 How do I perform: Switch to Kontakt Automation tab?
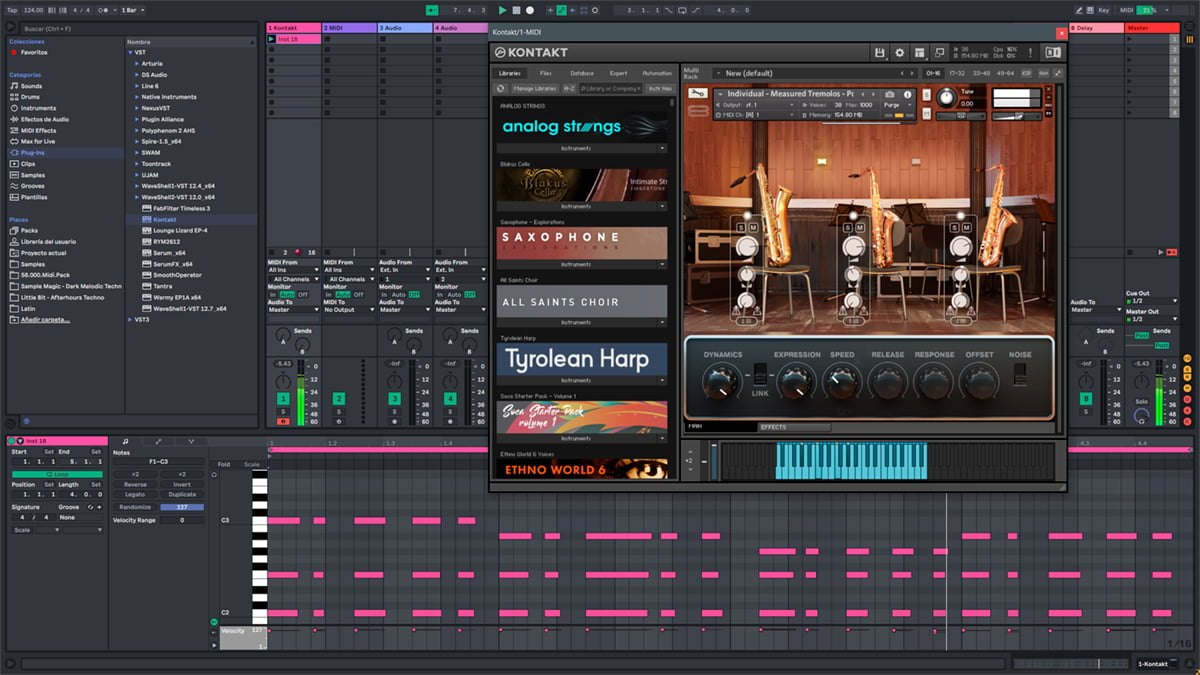tap(657, 73)
